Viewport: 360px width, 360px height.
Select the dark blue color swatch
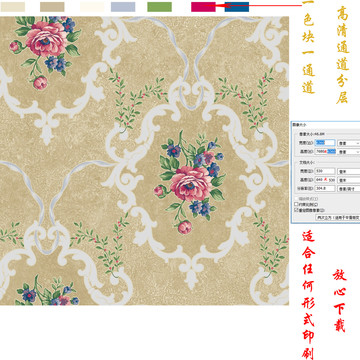(x=237, y=7)
